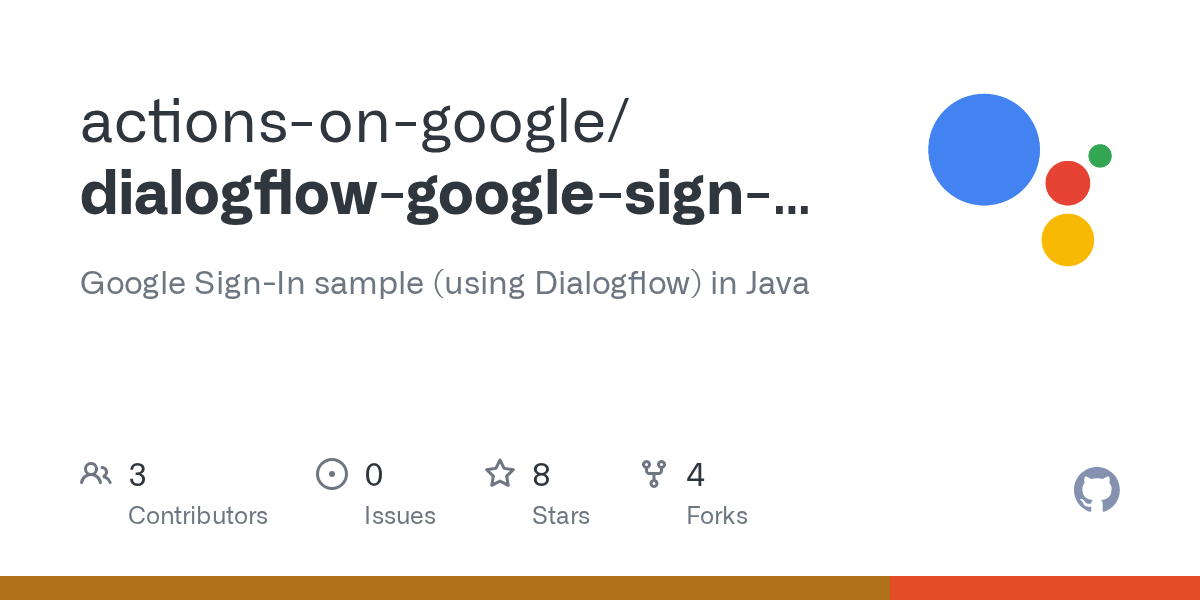Click the Issues label

click(400, 516)
